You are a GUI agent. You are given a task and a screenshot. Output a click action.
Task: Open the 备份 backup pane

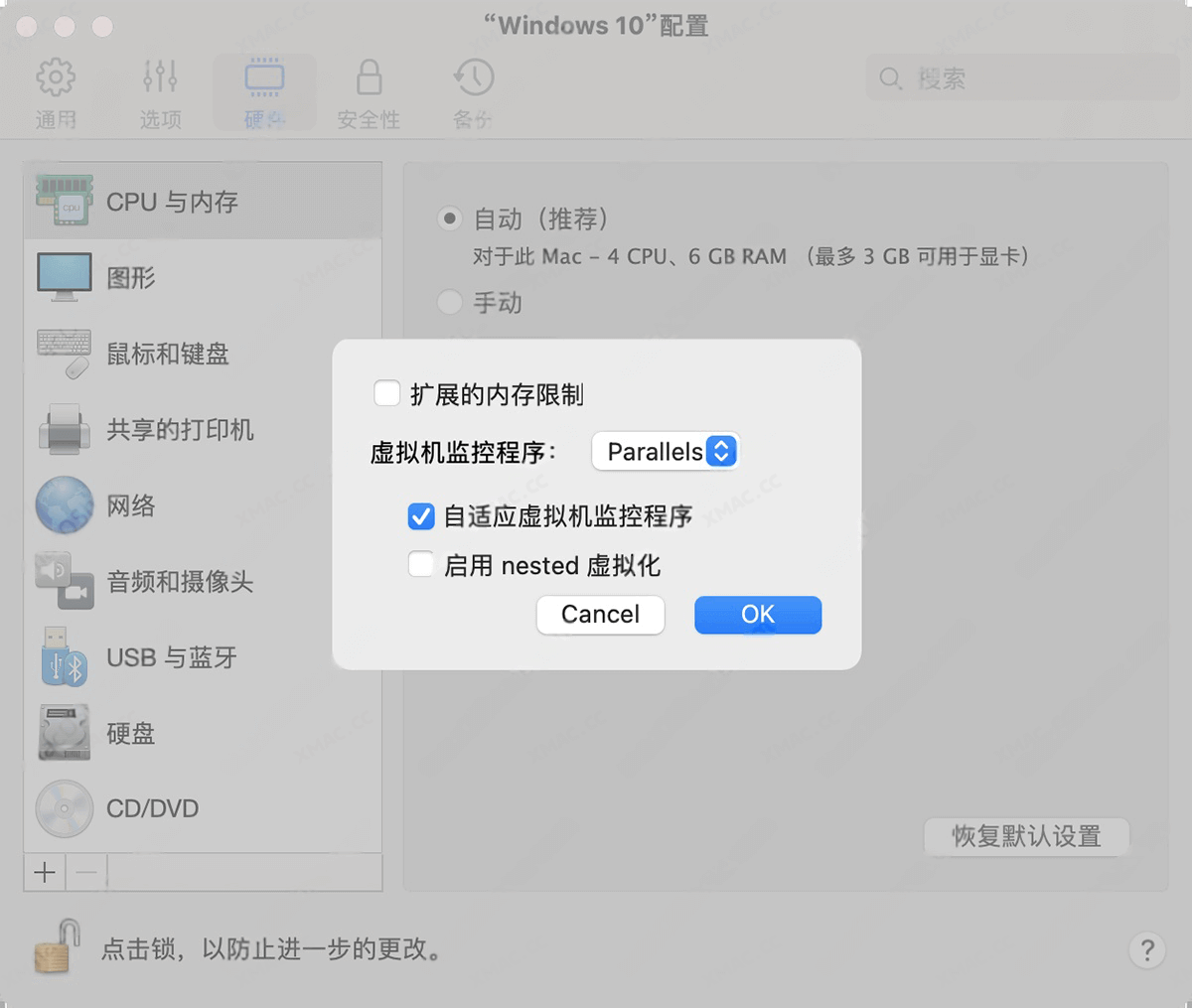472,91
